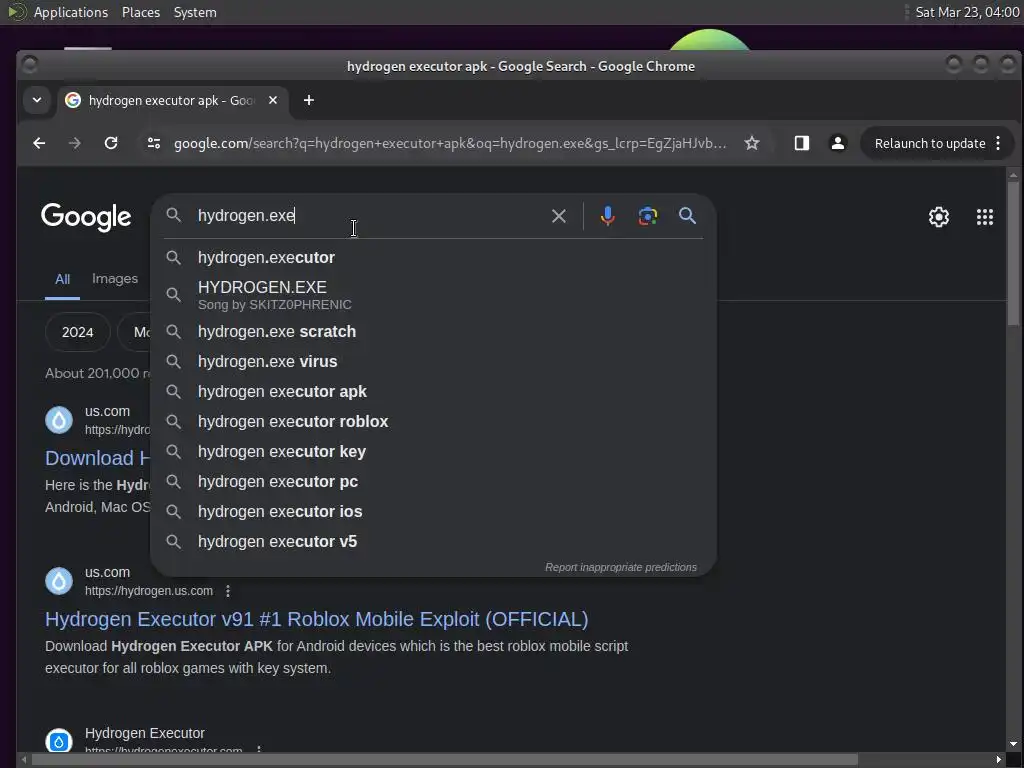Select suggestion hydrogen executor pc

433,481
